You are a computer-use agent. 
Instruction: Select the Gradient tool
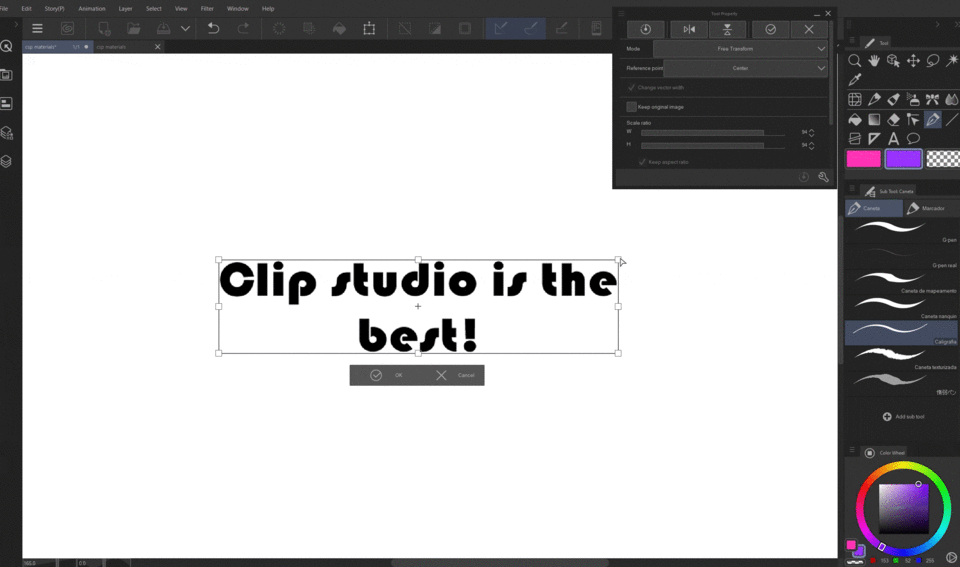point(874,119)
